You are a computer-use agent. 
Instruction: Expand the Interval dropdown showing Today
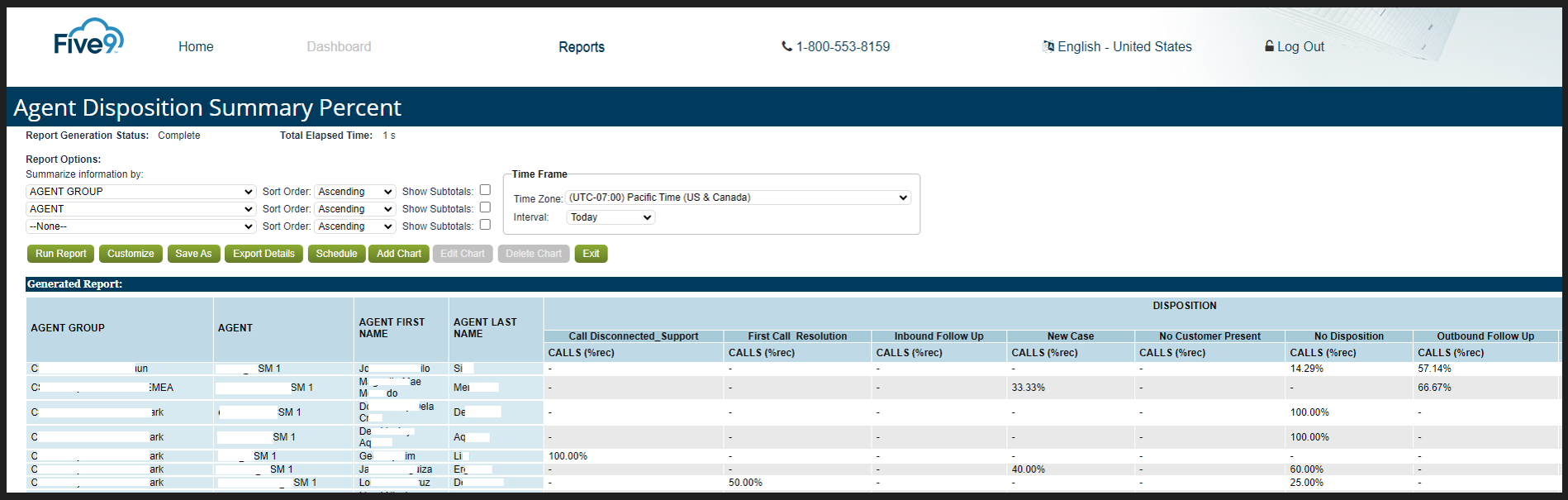click(x=611, y=217)
